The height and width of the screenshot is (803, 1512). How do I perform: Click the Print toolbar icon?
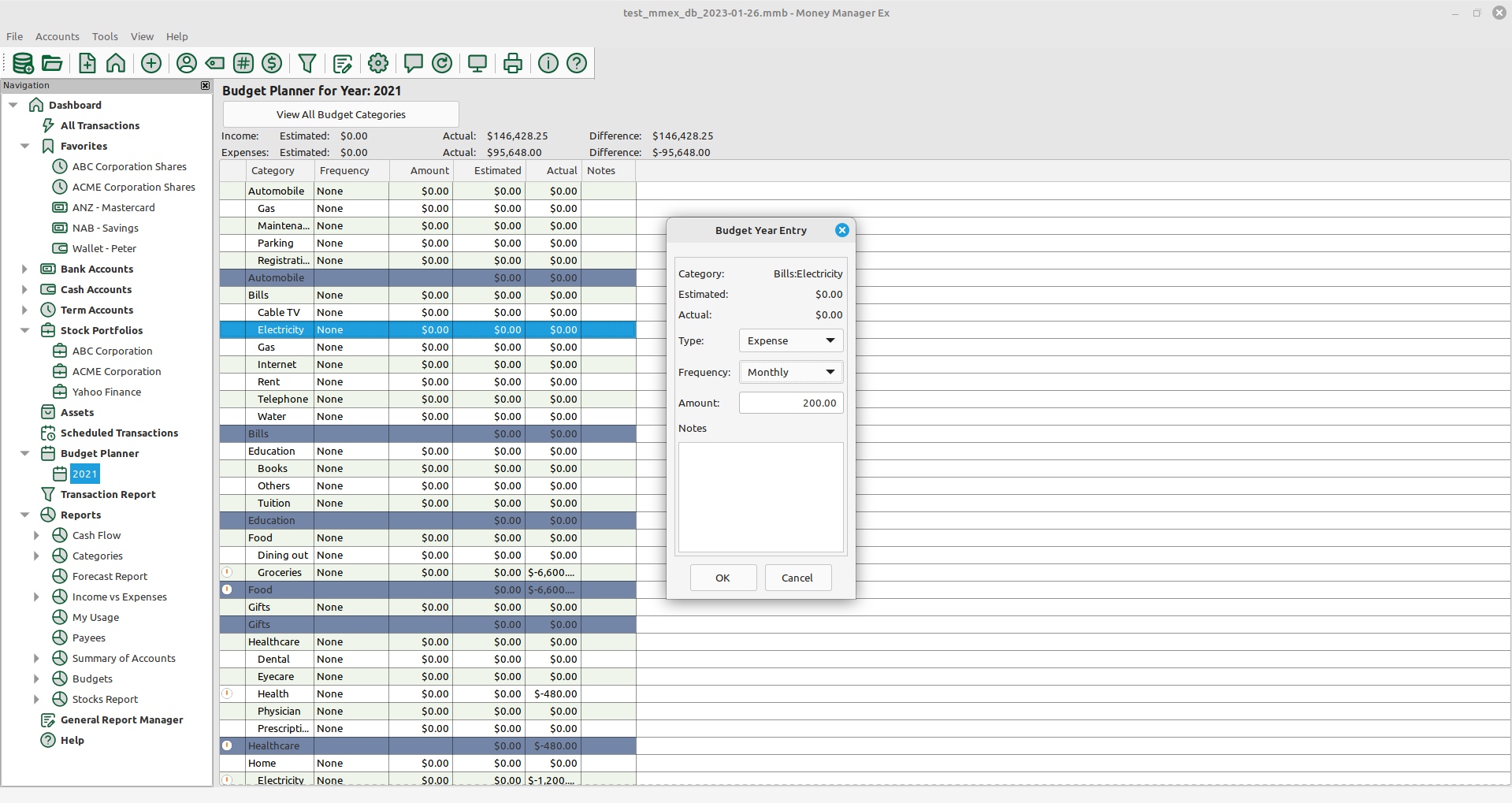[x=513, y=63]
